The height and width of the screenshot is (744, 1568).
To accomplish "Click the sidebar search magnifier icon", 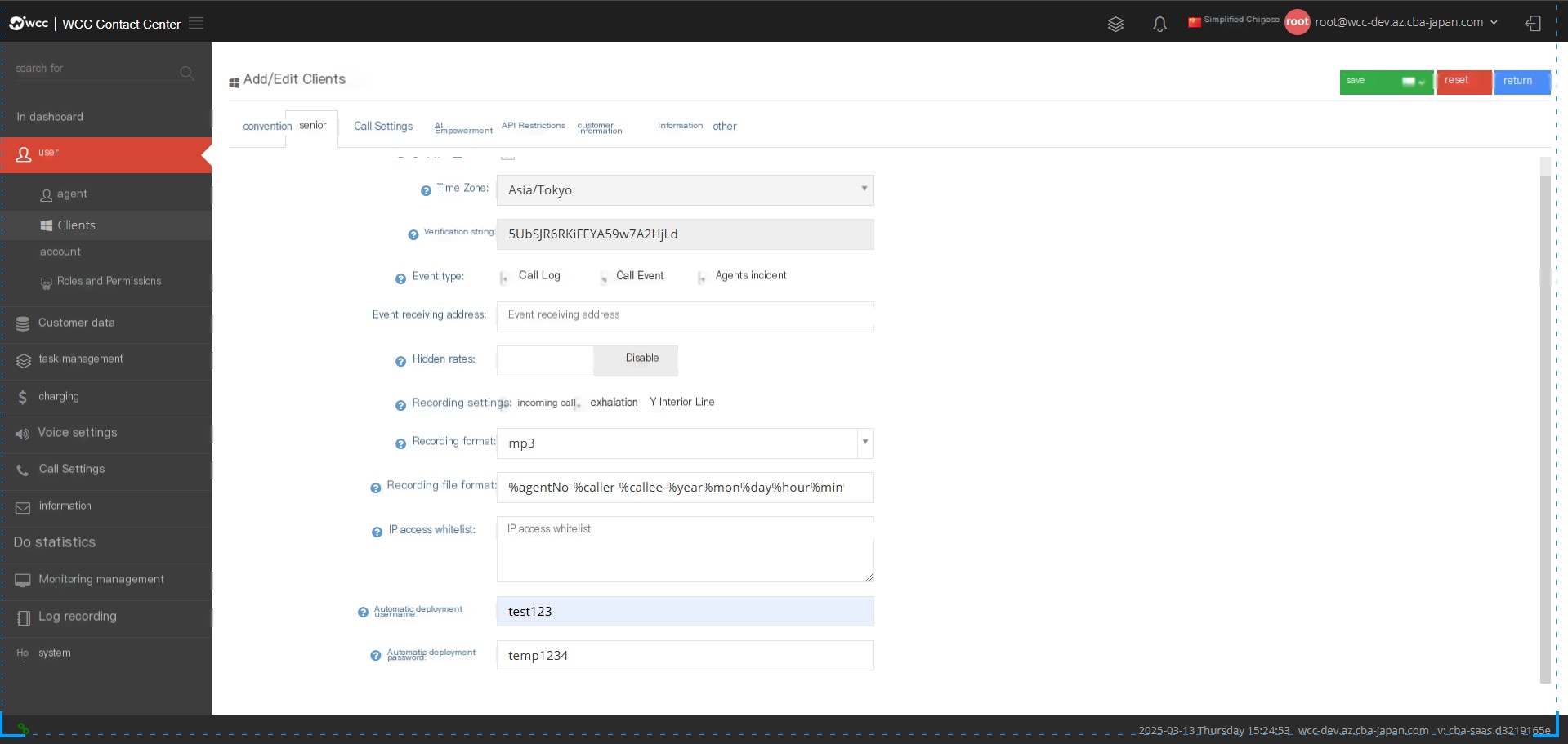I will [186, 73].
